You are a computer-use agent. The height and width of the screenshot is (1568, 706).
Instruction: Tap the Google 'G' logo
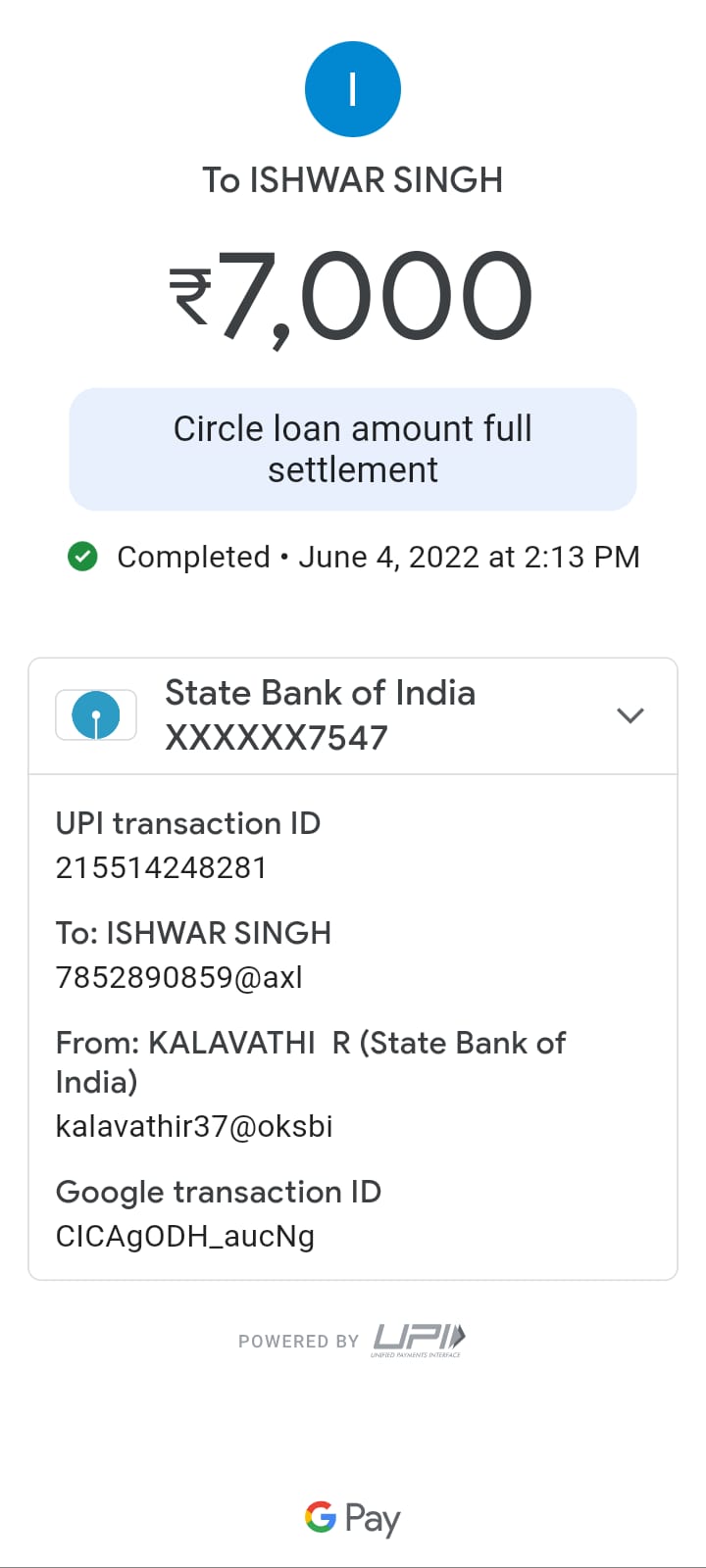tap(321, 1516)
